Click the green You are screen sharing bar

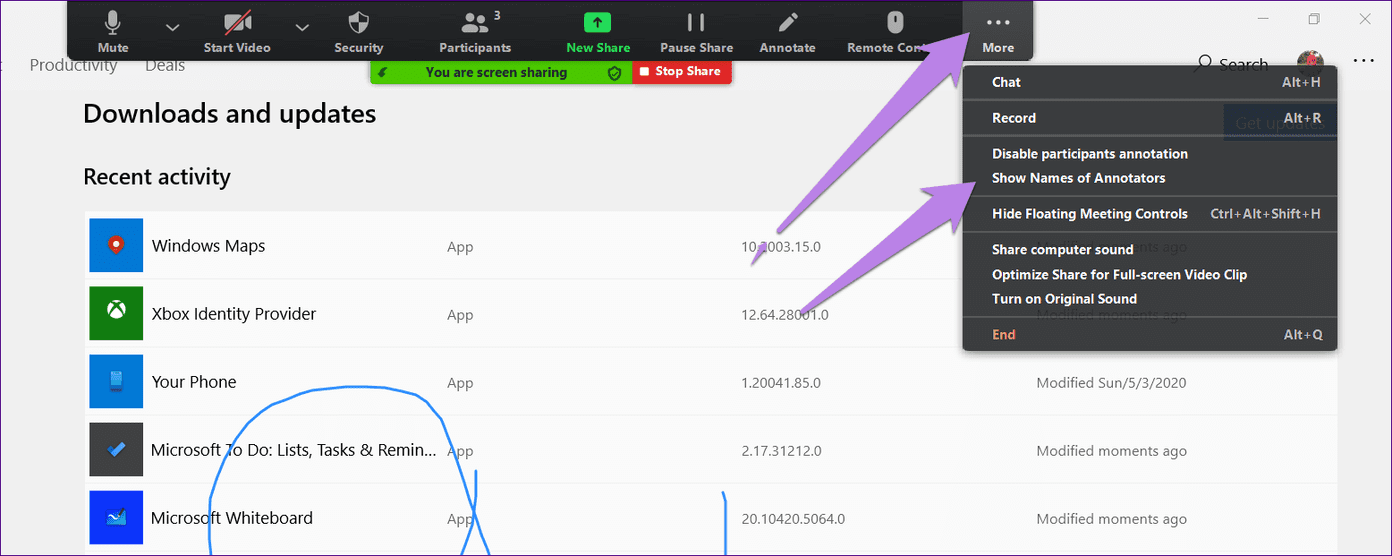(500, 72)
